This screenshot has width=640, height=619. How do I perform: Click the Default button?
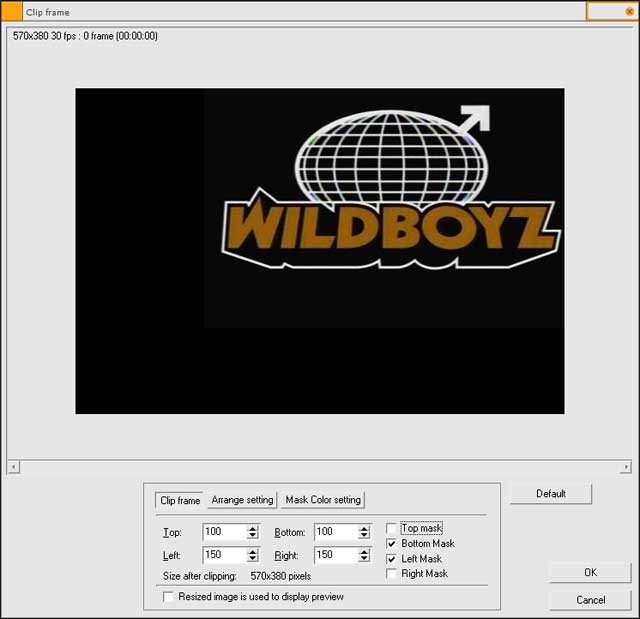coord(551,494)
